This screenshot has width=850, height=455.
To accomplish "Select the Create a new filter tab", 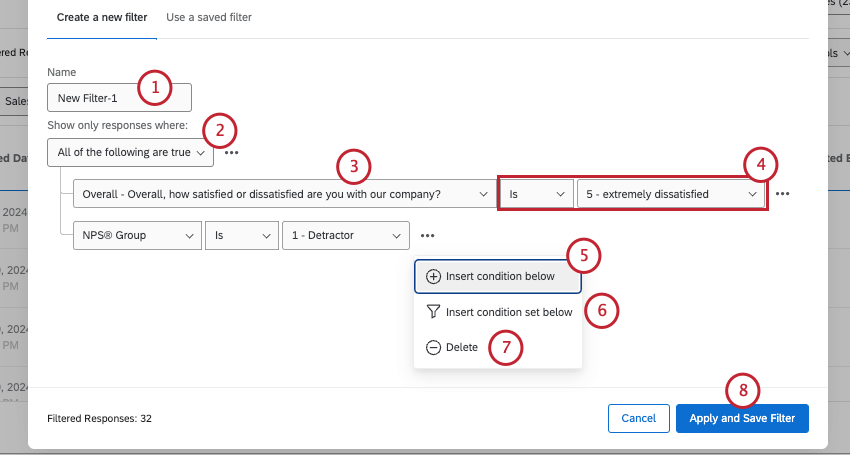I will tap(102, 17).
